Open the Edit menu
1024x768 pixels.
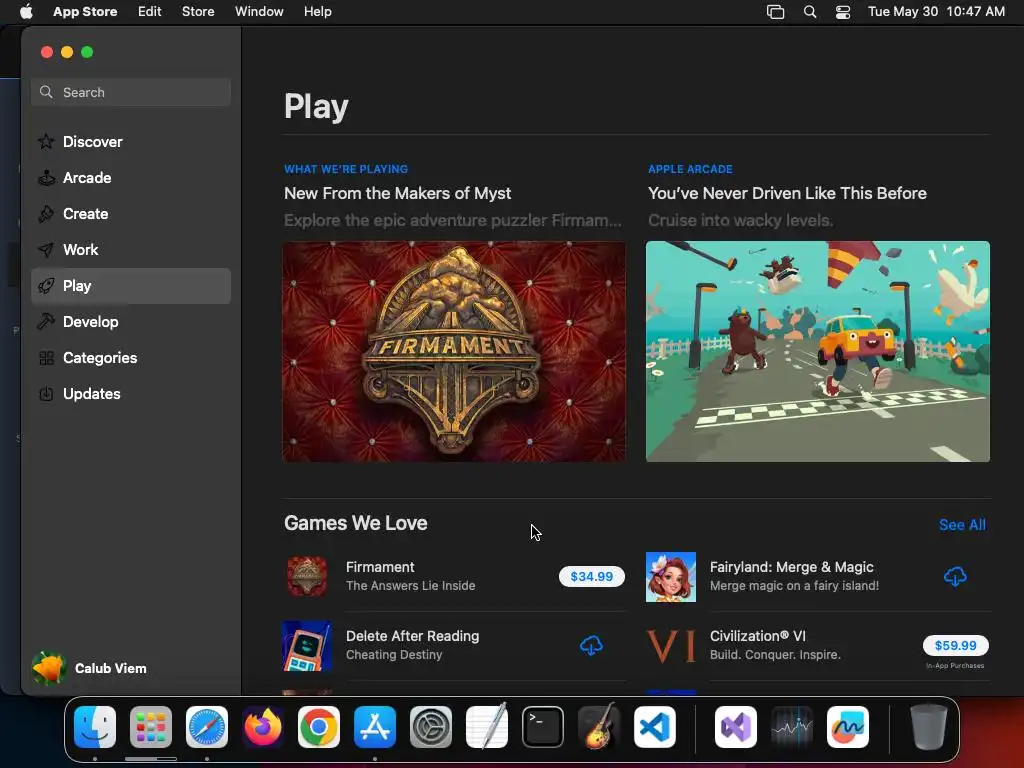click(x=150, y=12)
